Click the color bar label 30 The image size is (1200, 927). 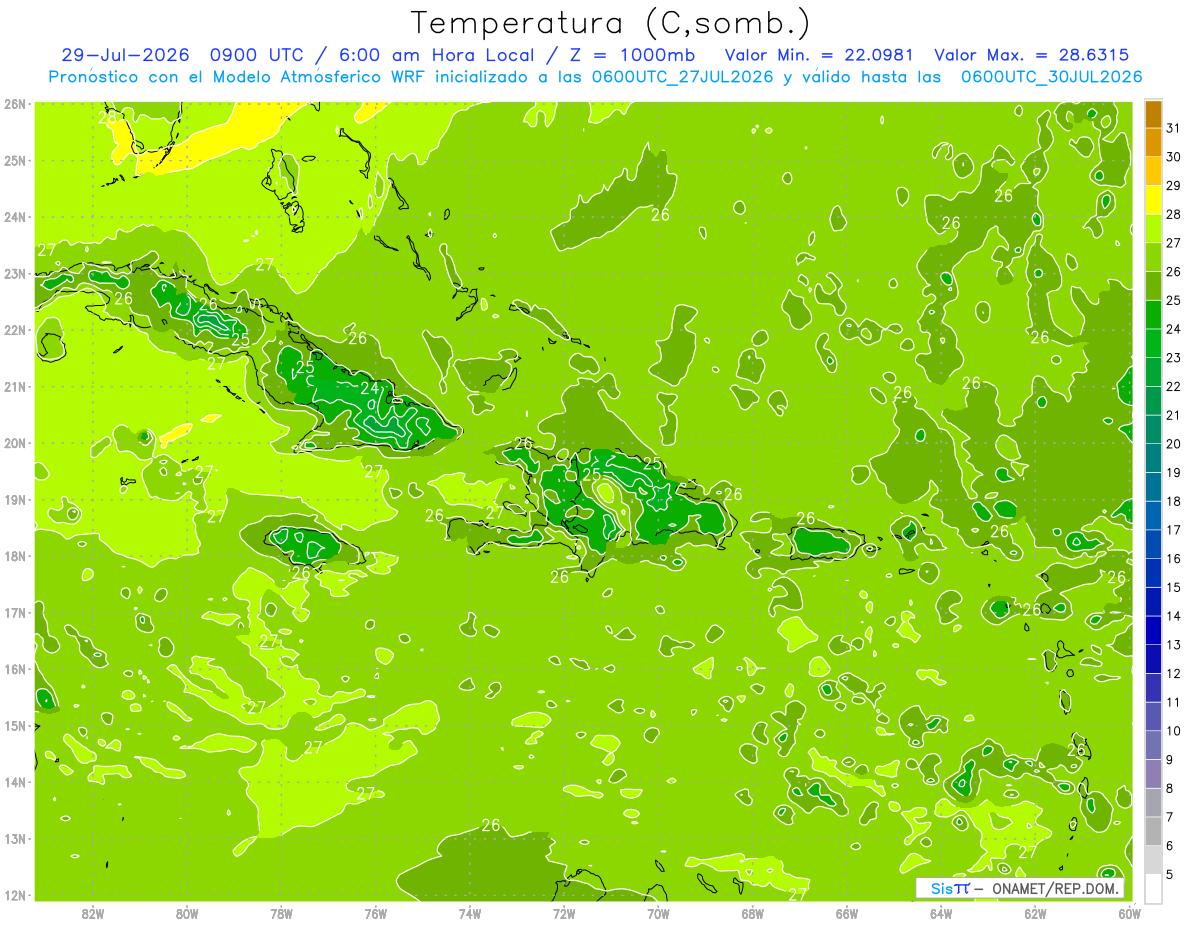pos(1173,157)
